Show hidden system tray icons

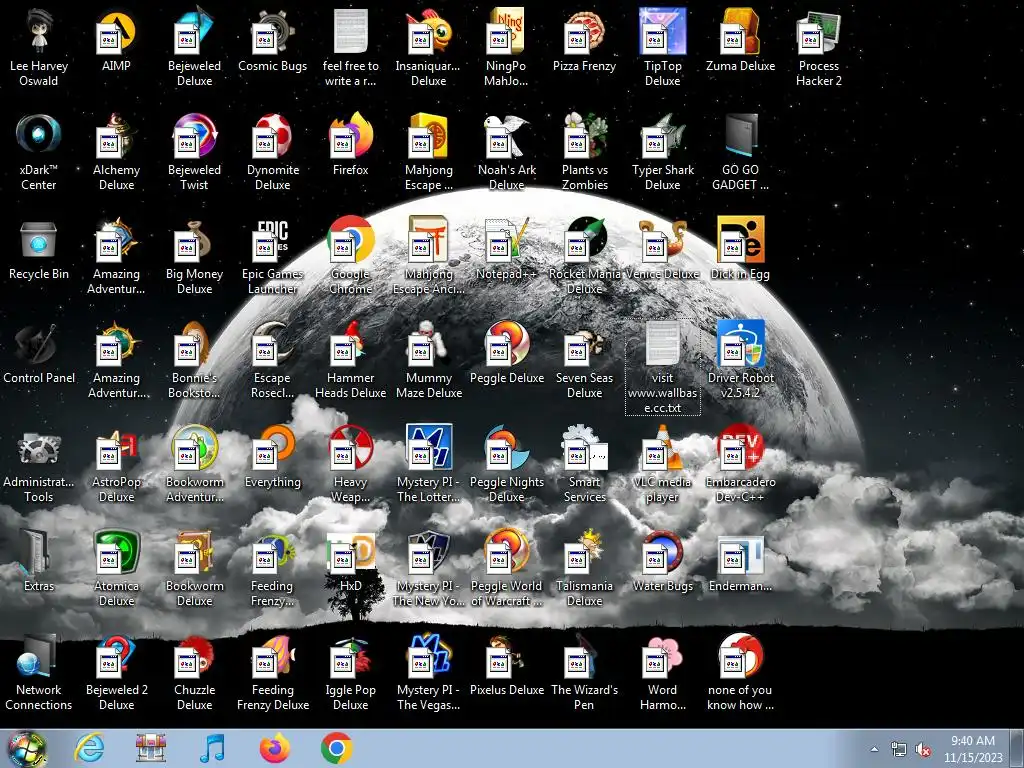pyautogui.click(x=874, y=749)
